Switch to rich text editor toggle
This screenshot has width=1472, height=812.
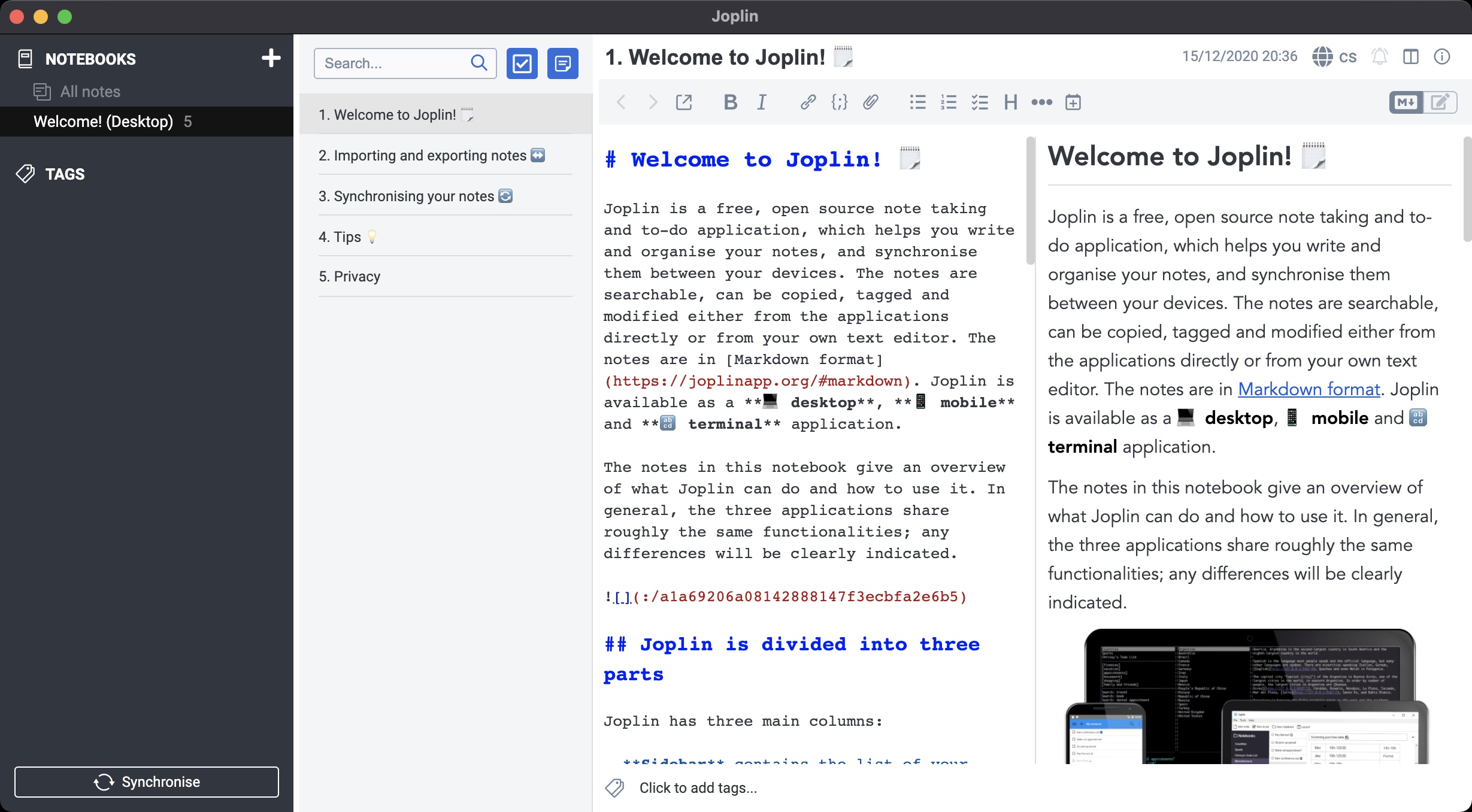tap(1440, 102)
